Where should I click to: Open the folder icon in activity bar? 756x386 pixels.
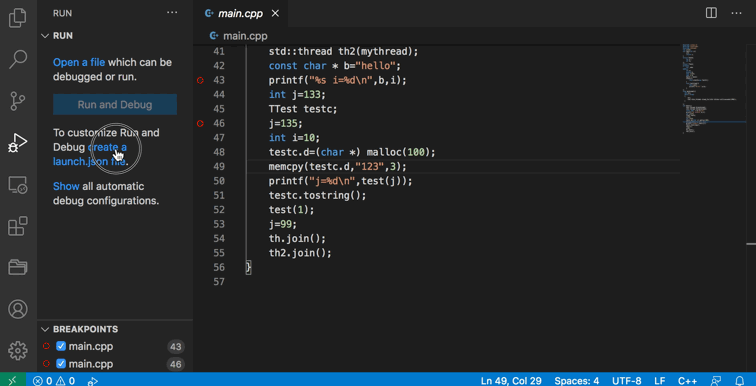(18, 266)
